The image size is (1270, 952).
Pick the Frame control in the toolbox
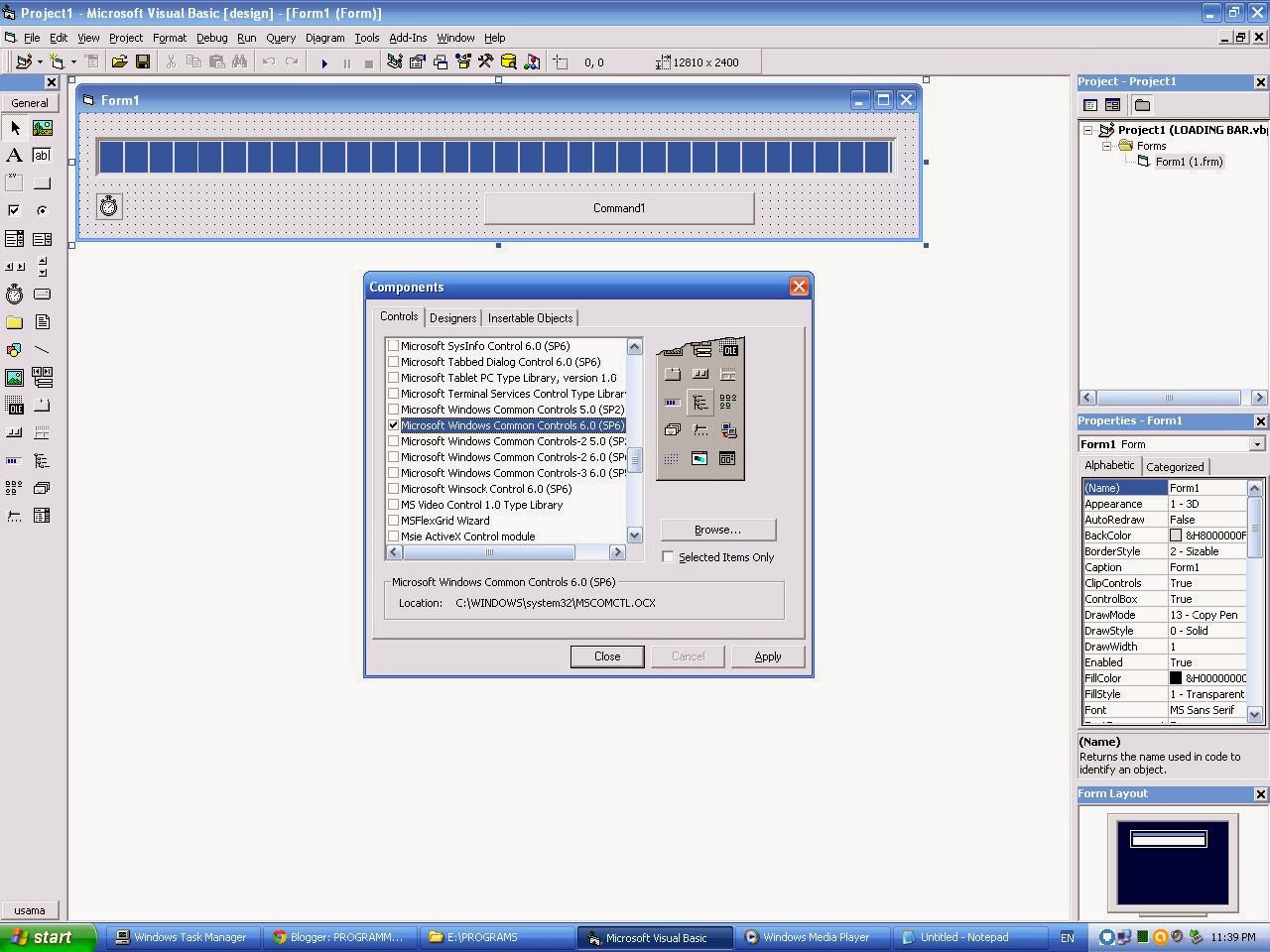coord(14,183)
